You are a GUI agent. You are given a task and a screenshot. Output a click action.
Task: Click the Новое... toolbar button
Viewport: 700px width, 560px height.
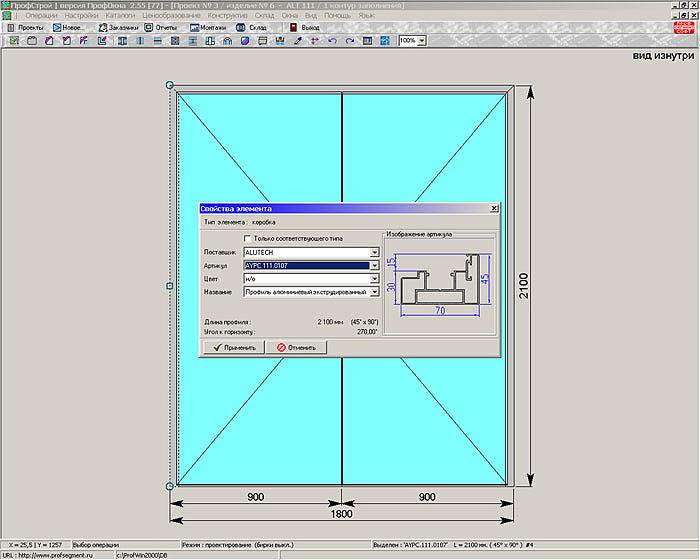coord(70,28)
